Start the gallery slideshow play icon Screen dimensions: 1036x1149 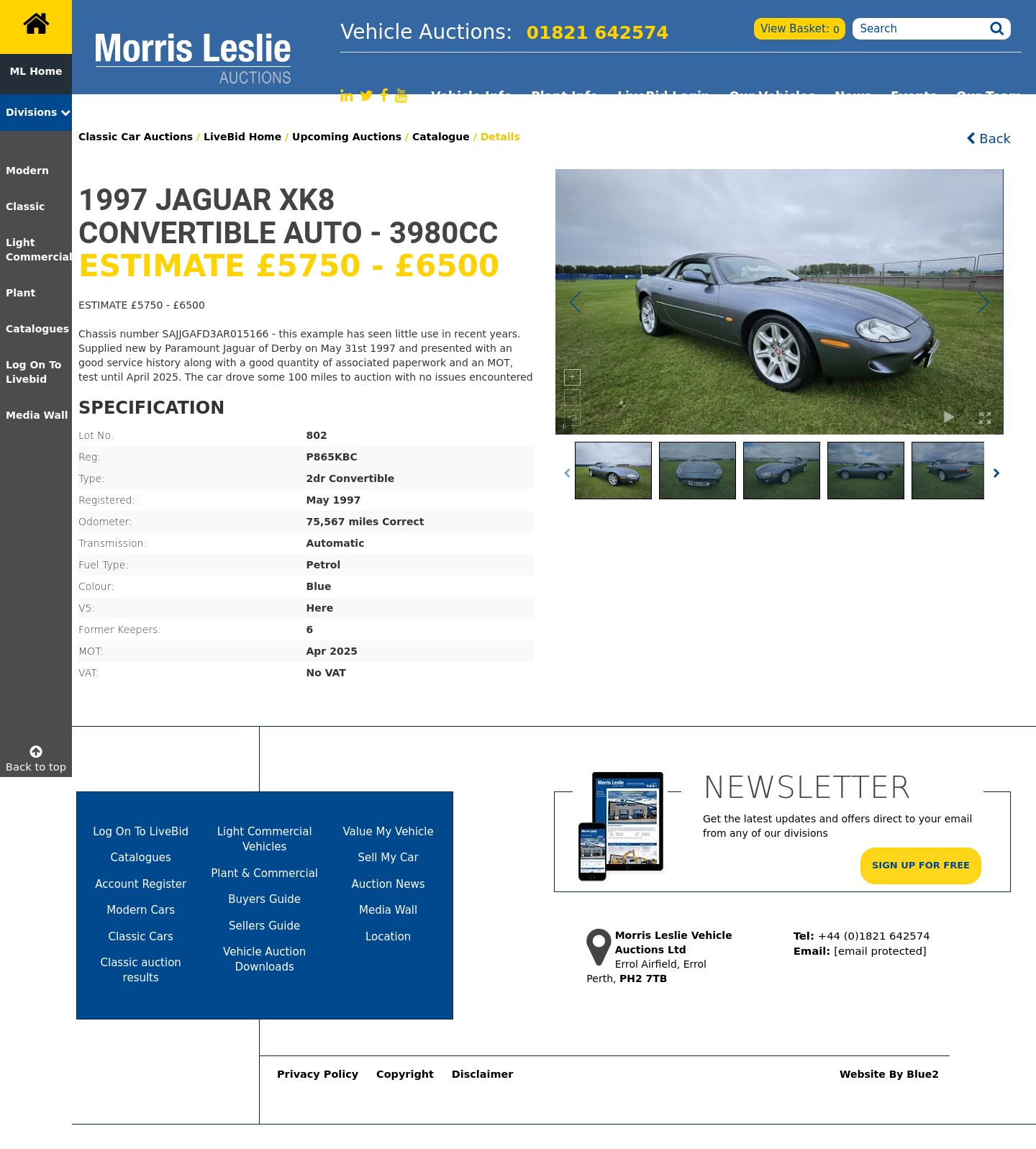click(949, 417)
